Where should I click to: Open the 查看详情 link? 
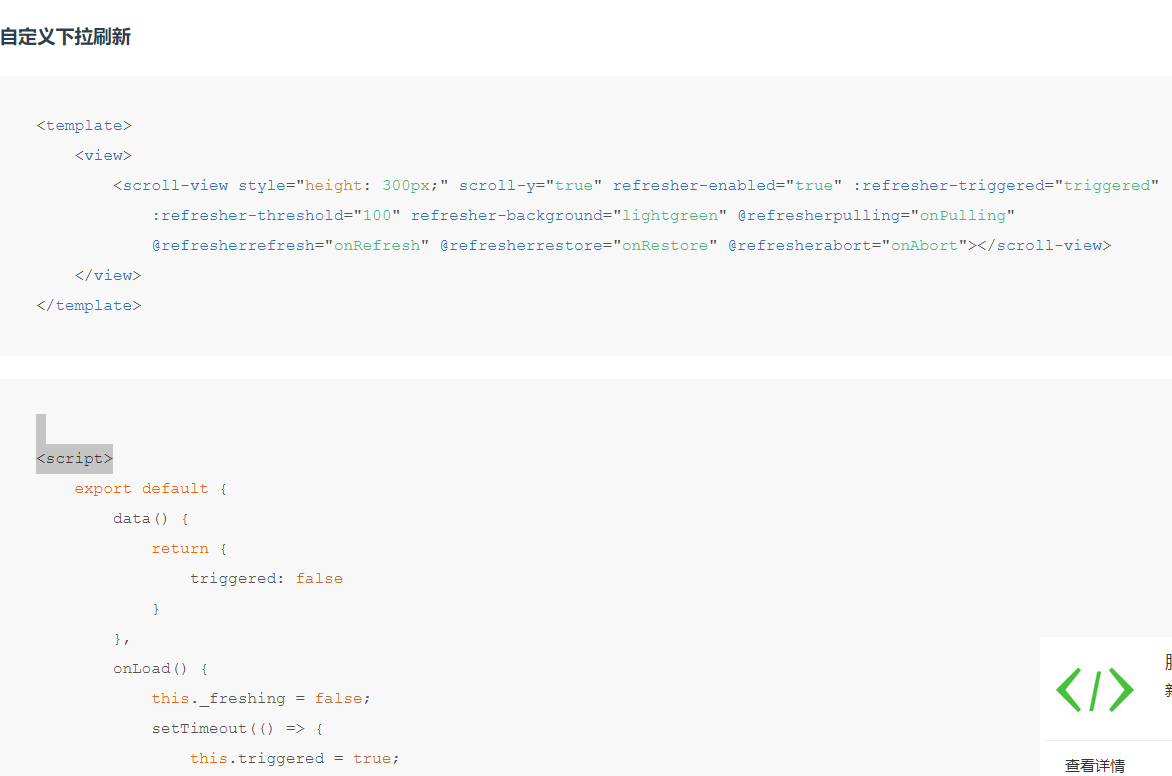[x=1094, y=766]
